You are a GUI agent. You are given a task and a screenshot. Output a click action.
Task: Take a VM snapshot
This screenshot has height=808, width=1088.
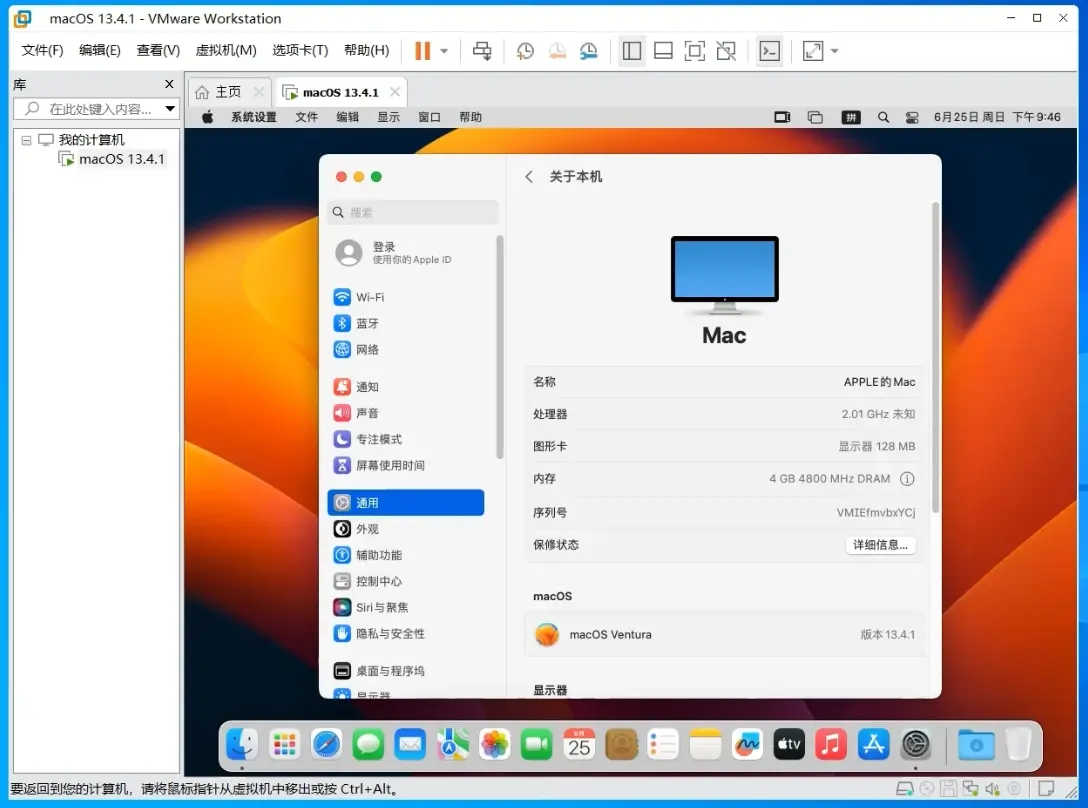[525, 51]
